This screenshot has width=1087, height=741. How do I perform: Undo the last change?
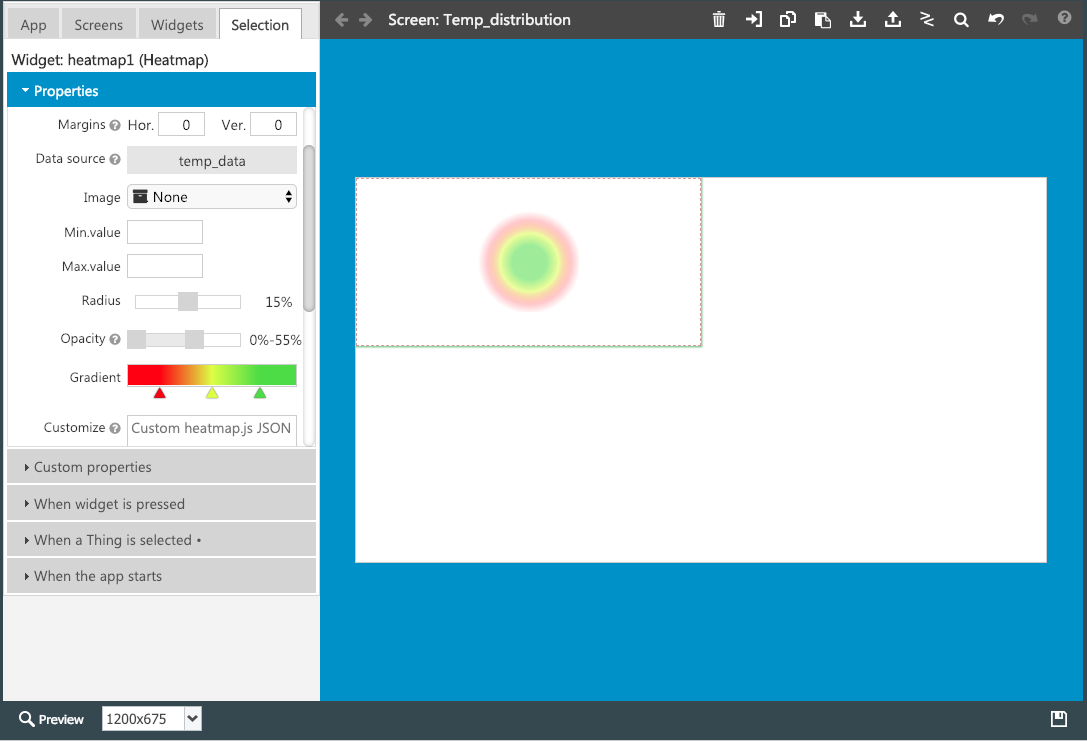996,18
